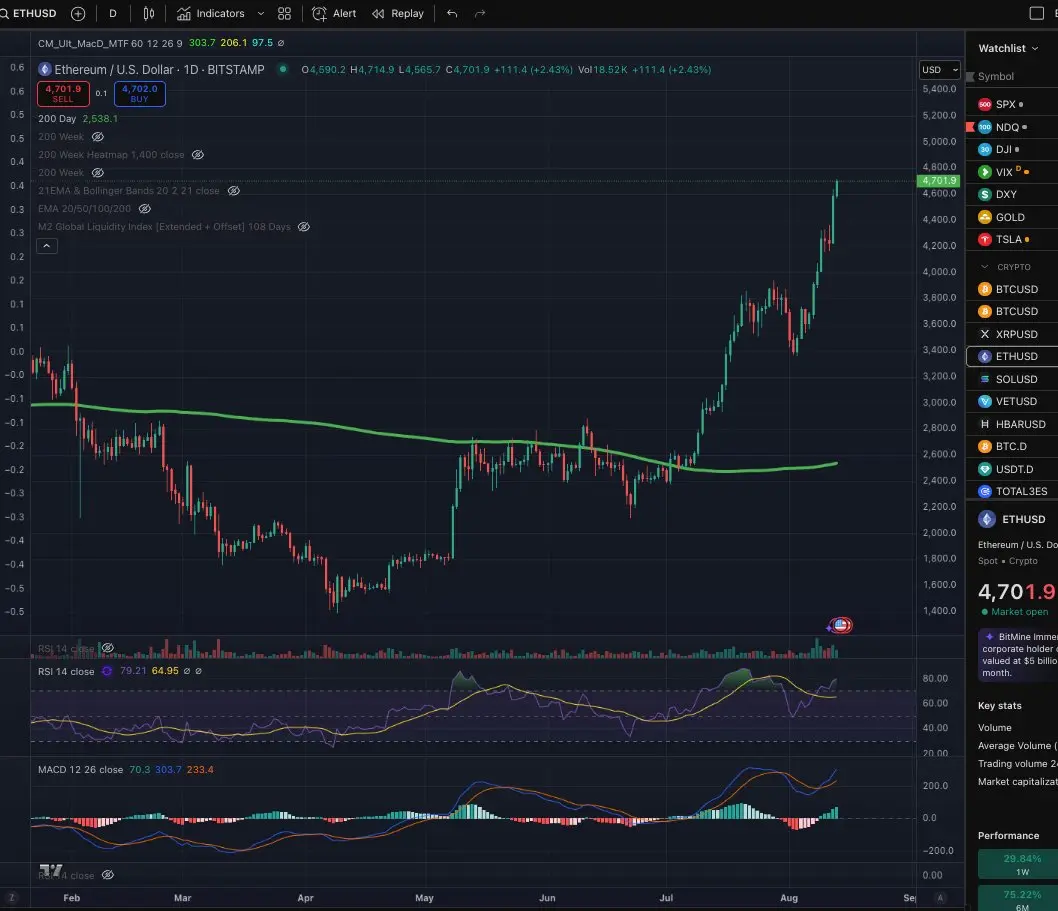Image resolution: width=1058 pixels, height=911 pixels.
Task: Click the Ethereum / U.S. Dollar chart title
Action: pyautogui.click(x=159, y=70)
